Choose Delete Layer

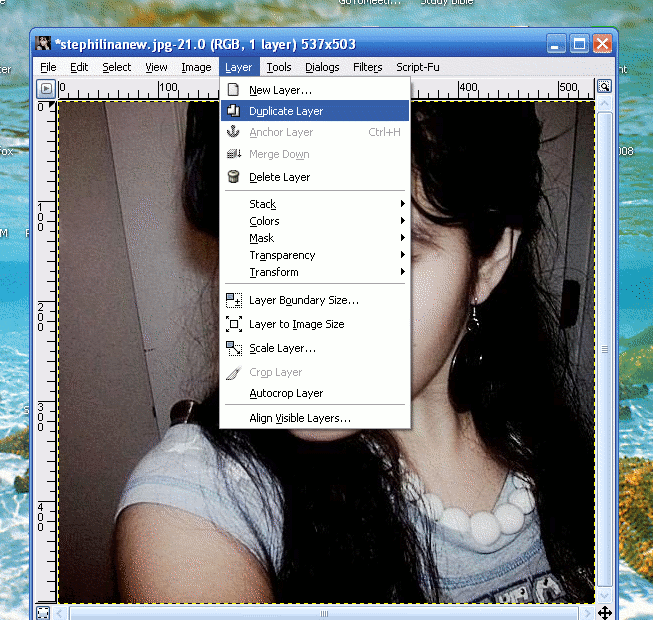click(x=315, y=177)
